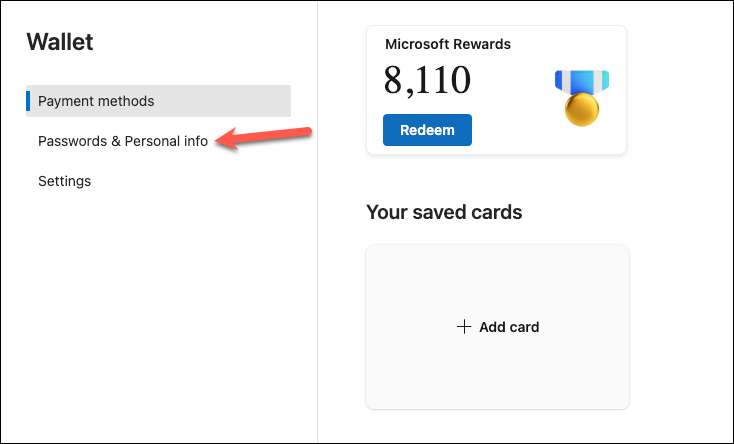Click the plus icon beside Add card
Viewport: 734px width, 444px height.
pos(463,327)
